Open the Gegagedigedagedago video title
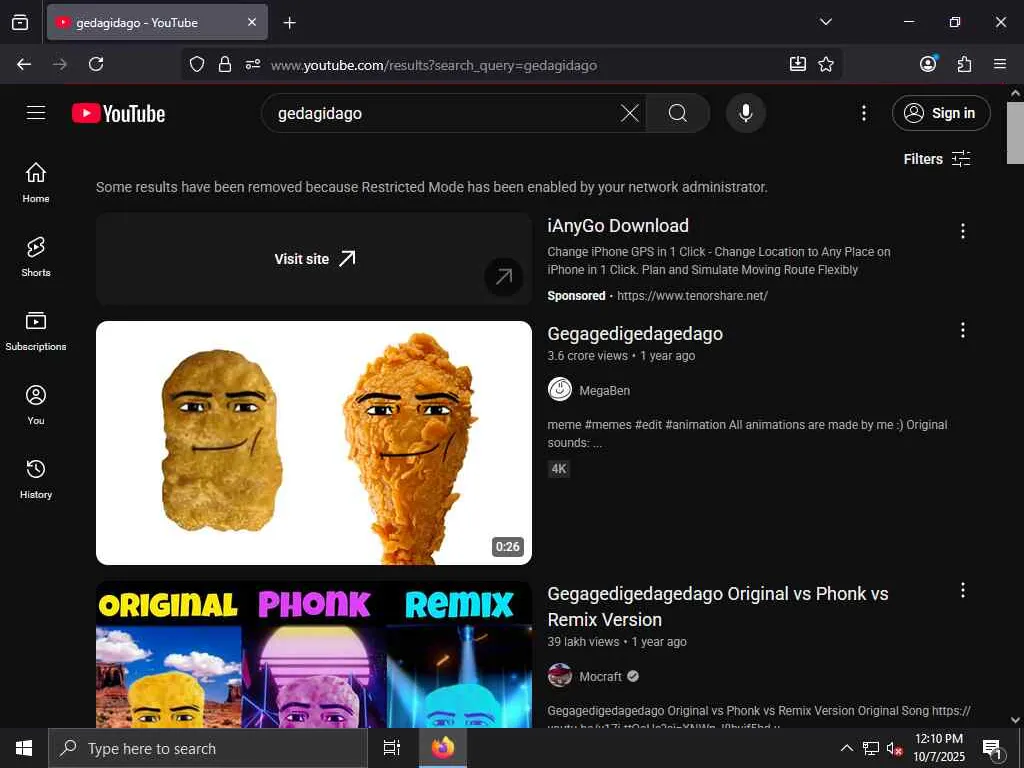Image resolution: width=1024 pixels, height=768 pixels. coord(635,334)
